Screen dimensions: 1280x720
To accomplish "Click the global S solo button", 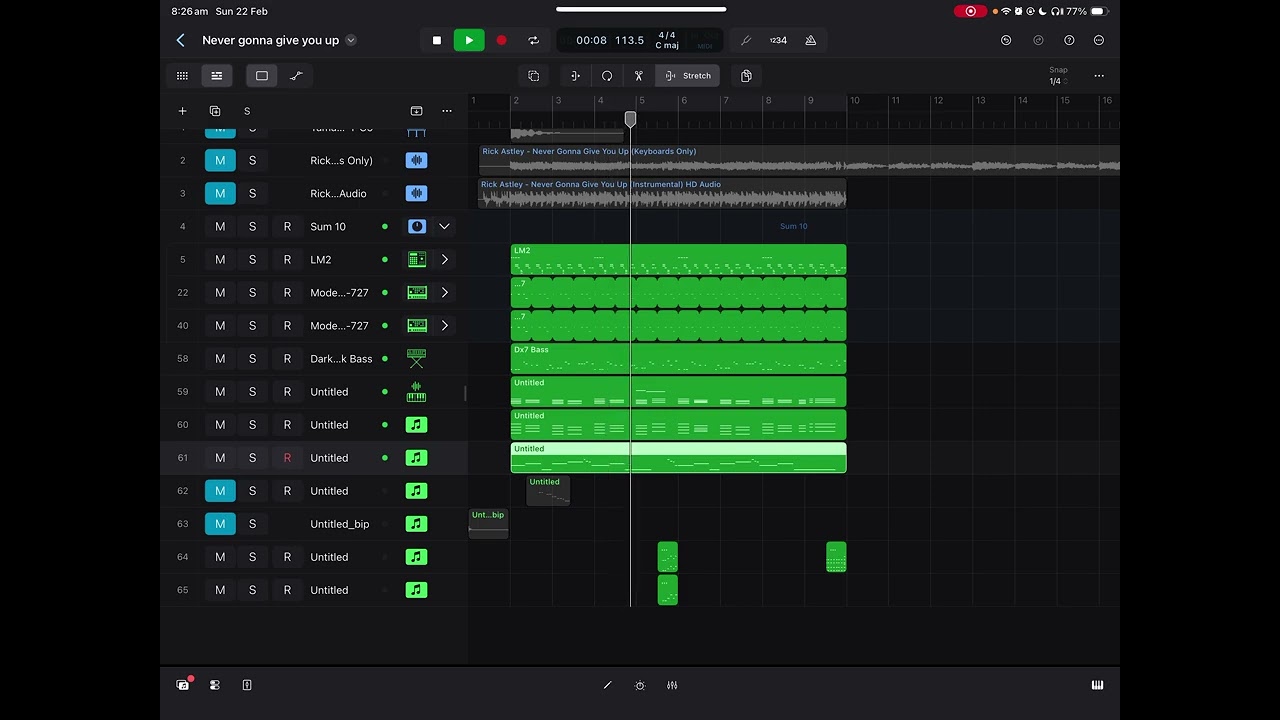I will tap(247, 111).
